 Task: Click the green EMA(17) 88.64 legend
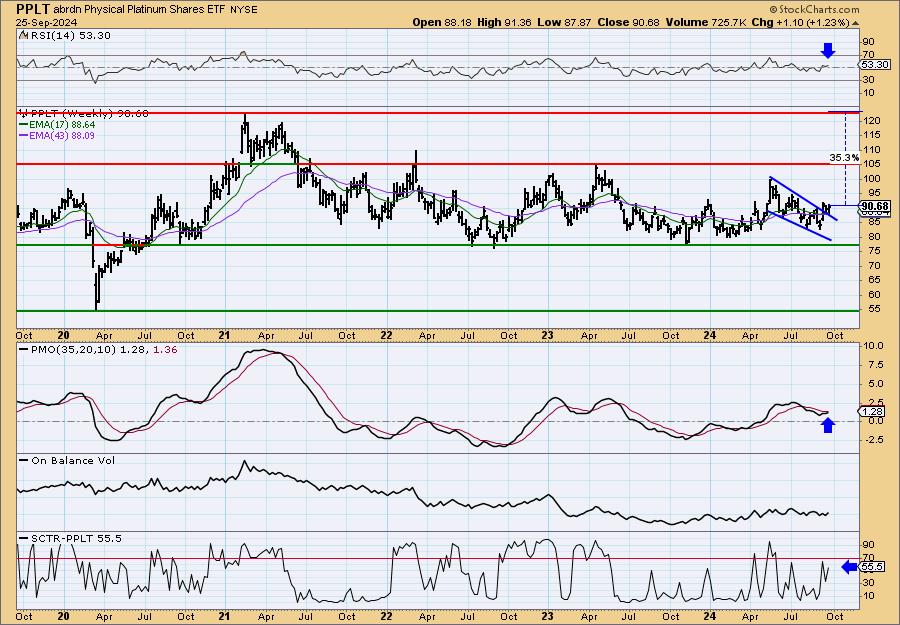click(57, 125)
